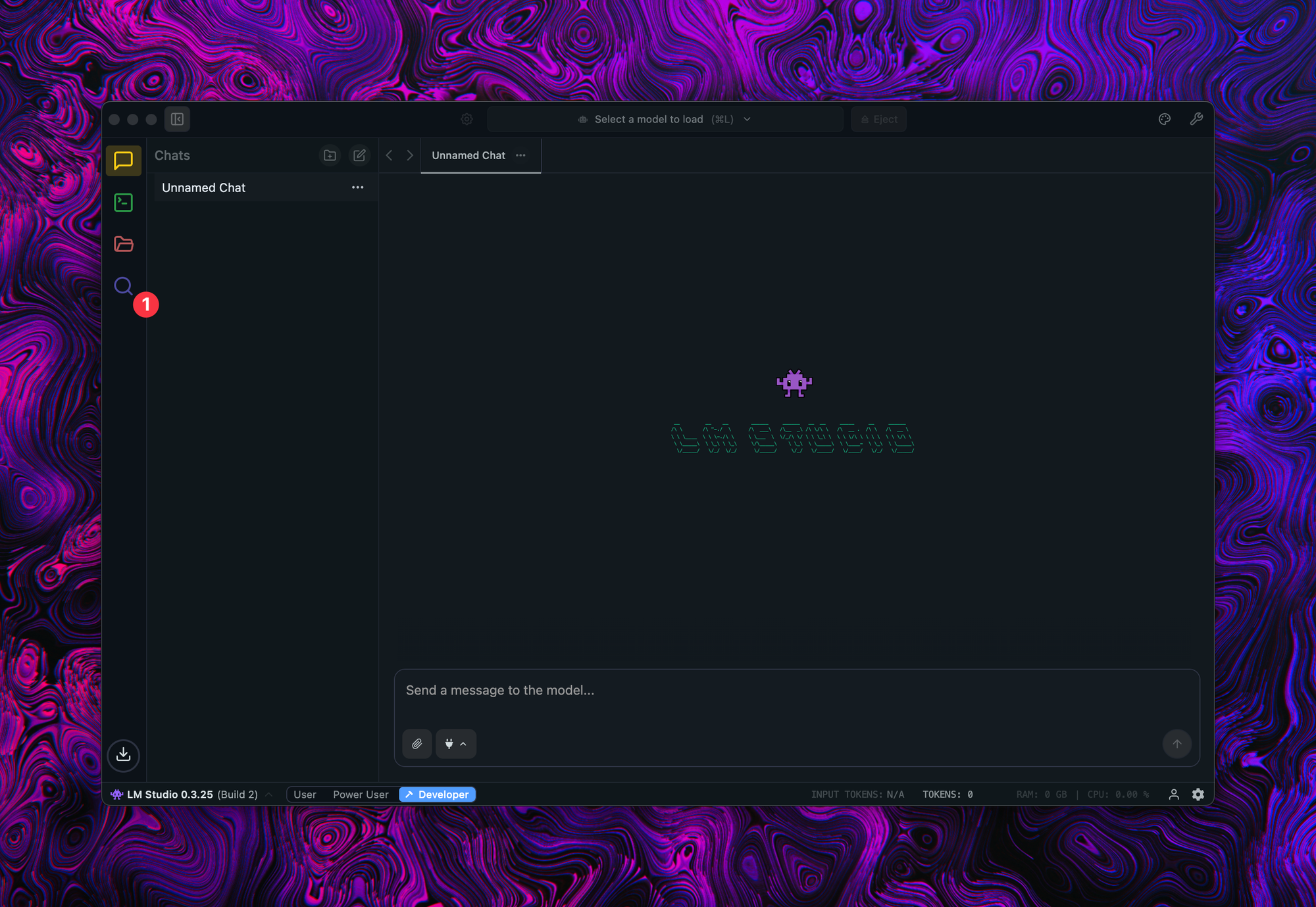Image resolution: width=1316 pixels, height=907 pixels.
Task: Open the wrench settings panel icon
Action: [x=1196, y=119]
